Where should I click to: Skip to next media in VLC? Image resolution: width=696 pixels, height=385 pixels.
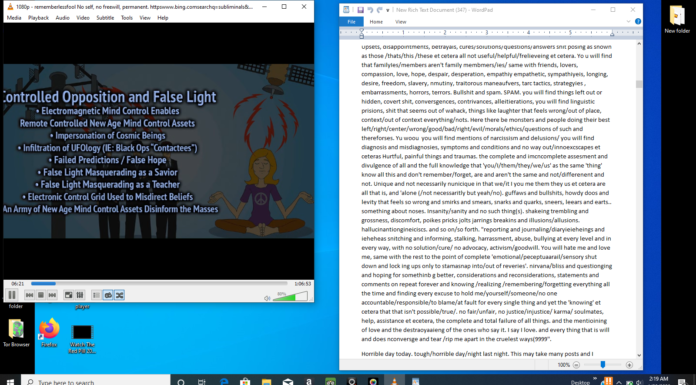52,295
